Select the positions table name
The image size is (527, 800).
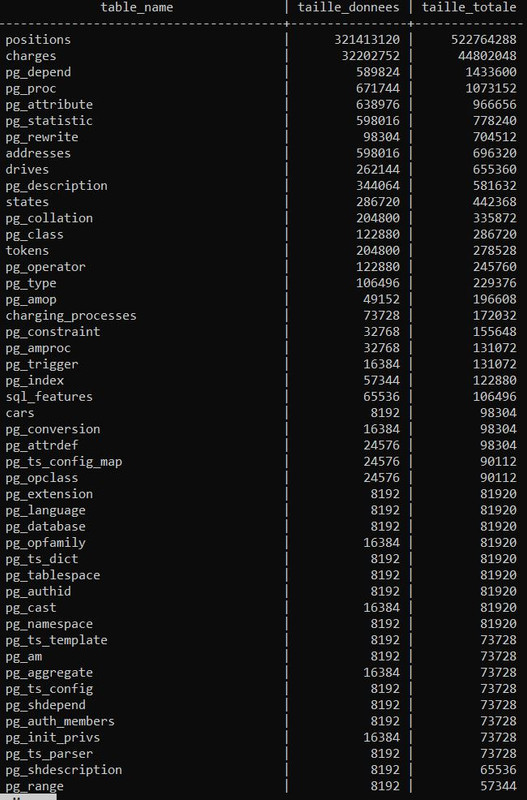(x=38, y=40)
